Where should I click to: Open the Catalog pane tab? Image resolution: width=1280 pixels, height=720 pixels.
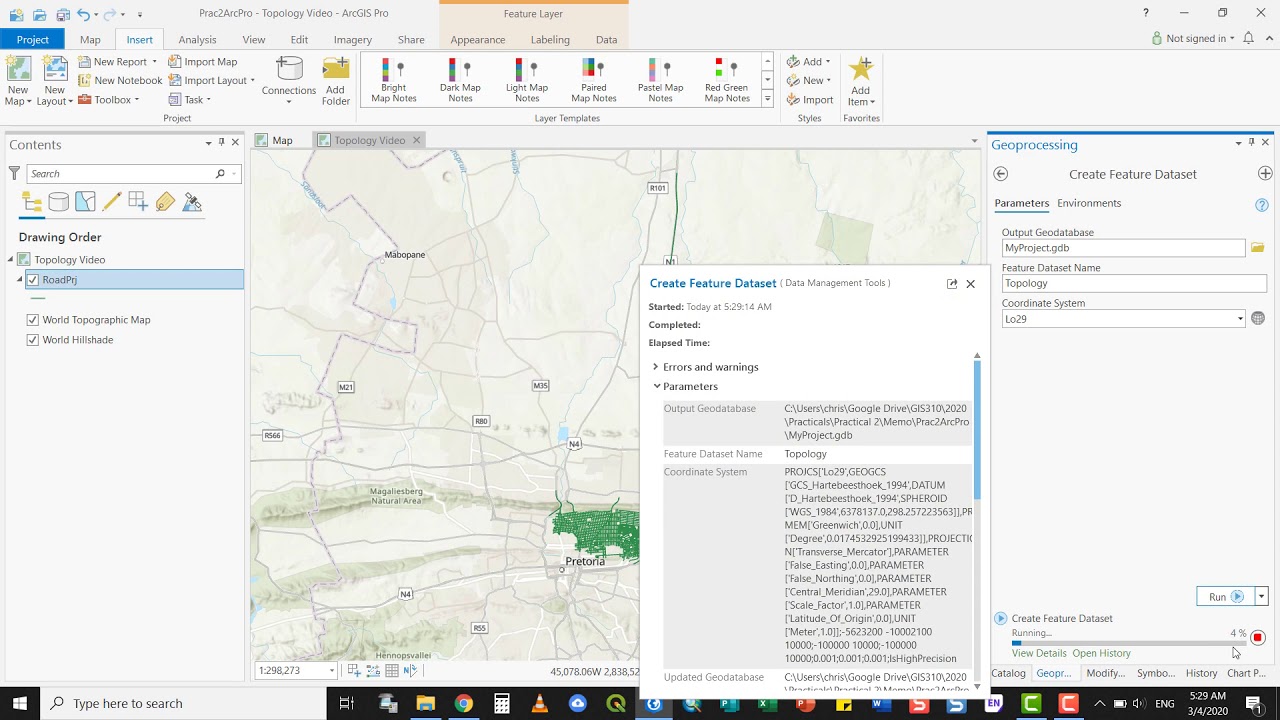[x=1008, y=673]
